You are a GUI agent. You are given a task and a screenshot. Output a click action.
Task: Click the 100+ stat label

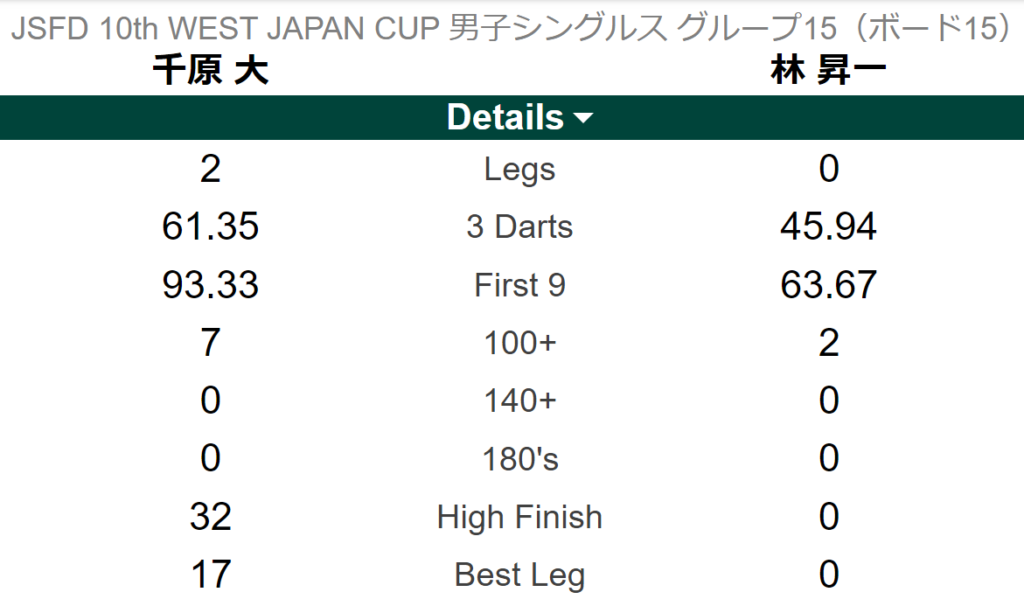tap(519, 343)
